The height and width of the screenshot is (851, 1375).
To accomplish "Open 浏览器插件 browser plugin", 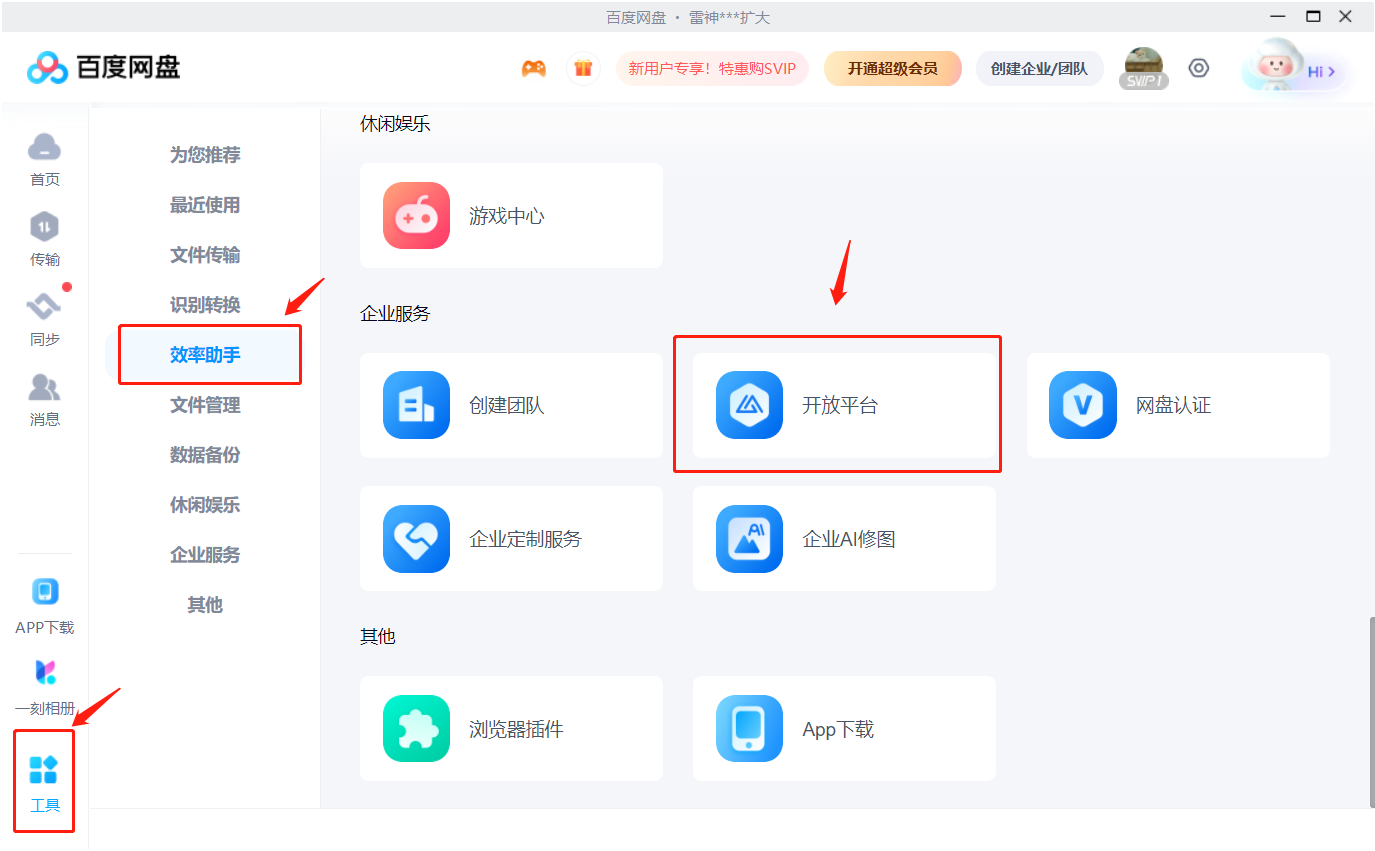I will pyautogui.click(x=511, y=728).
